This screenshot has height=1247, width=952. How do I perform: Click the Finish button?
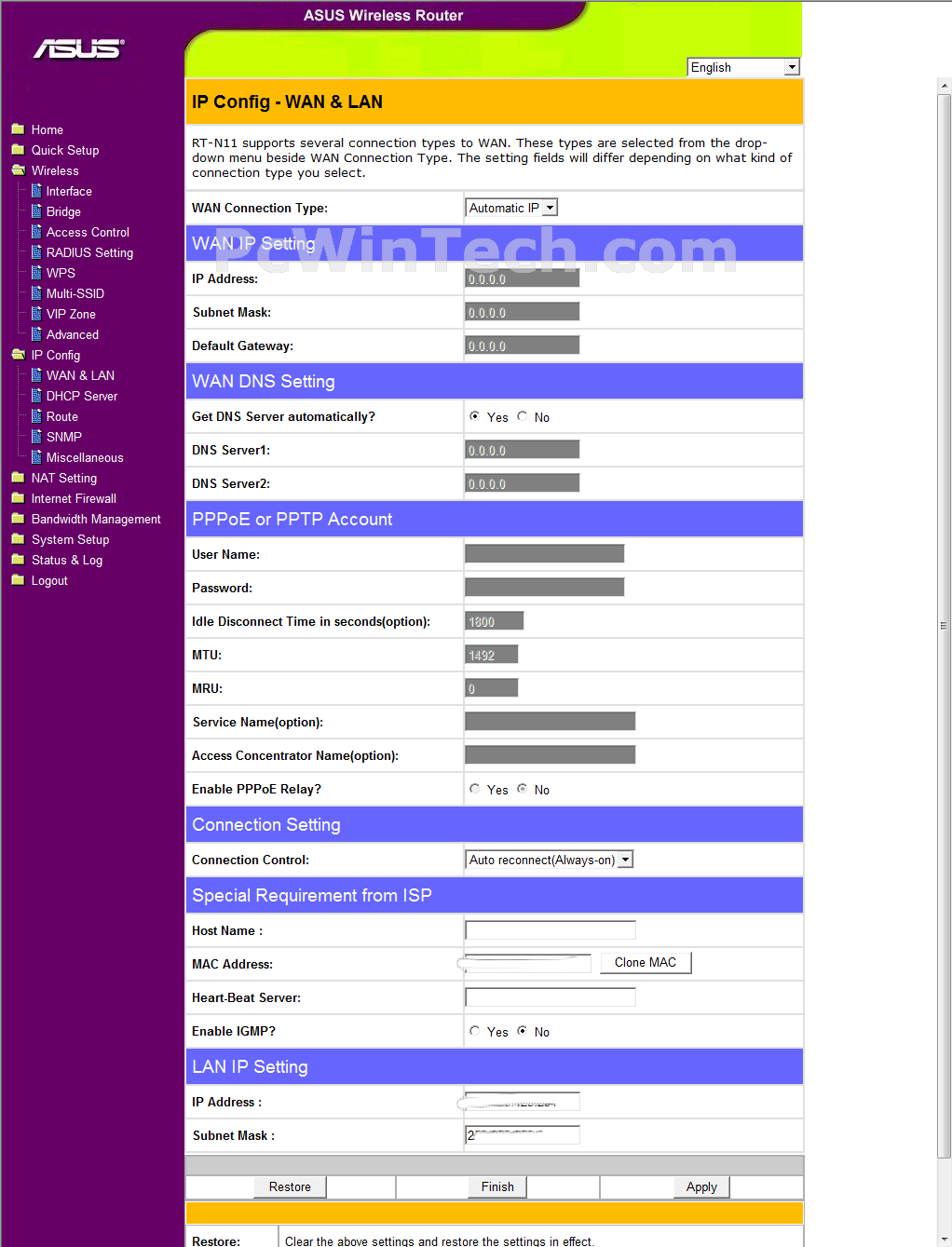497,1186
